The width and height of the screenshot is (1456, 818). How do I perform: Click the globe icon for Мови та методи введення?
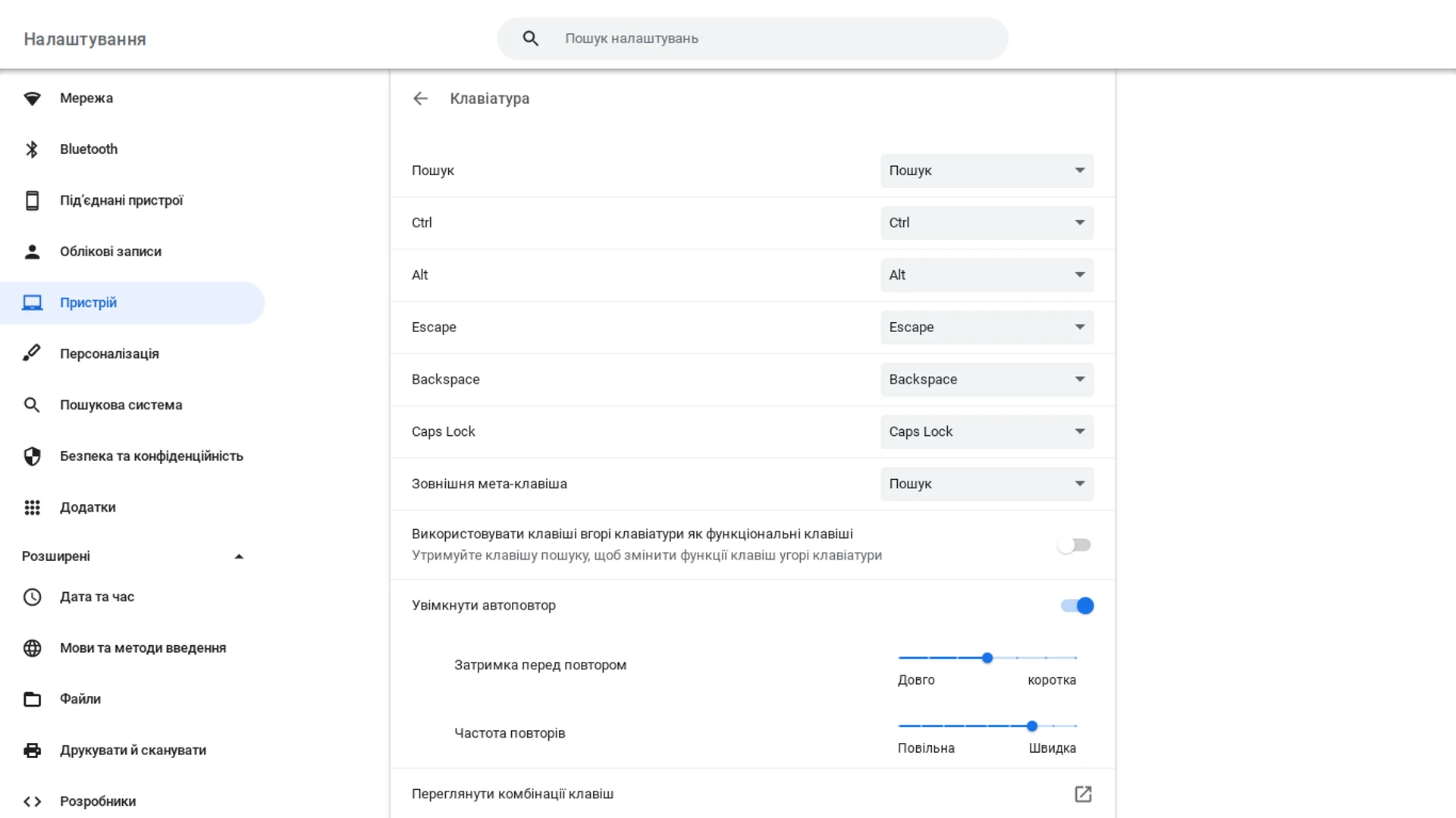click(x=32, y=648)
